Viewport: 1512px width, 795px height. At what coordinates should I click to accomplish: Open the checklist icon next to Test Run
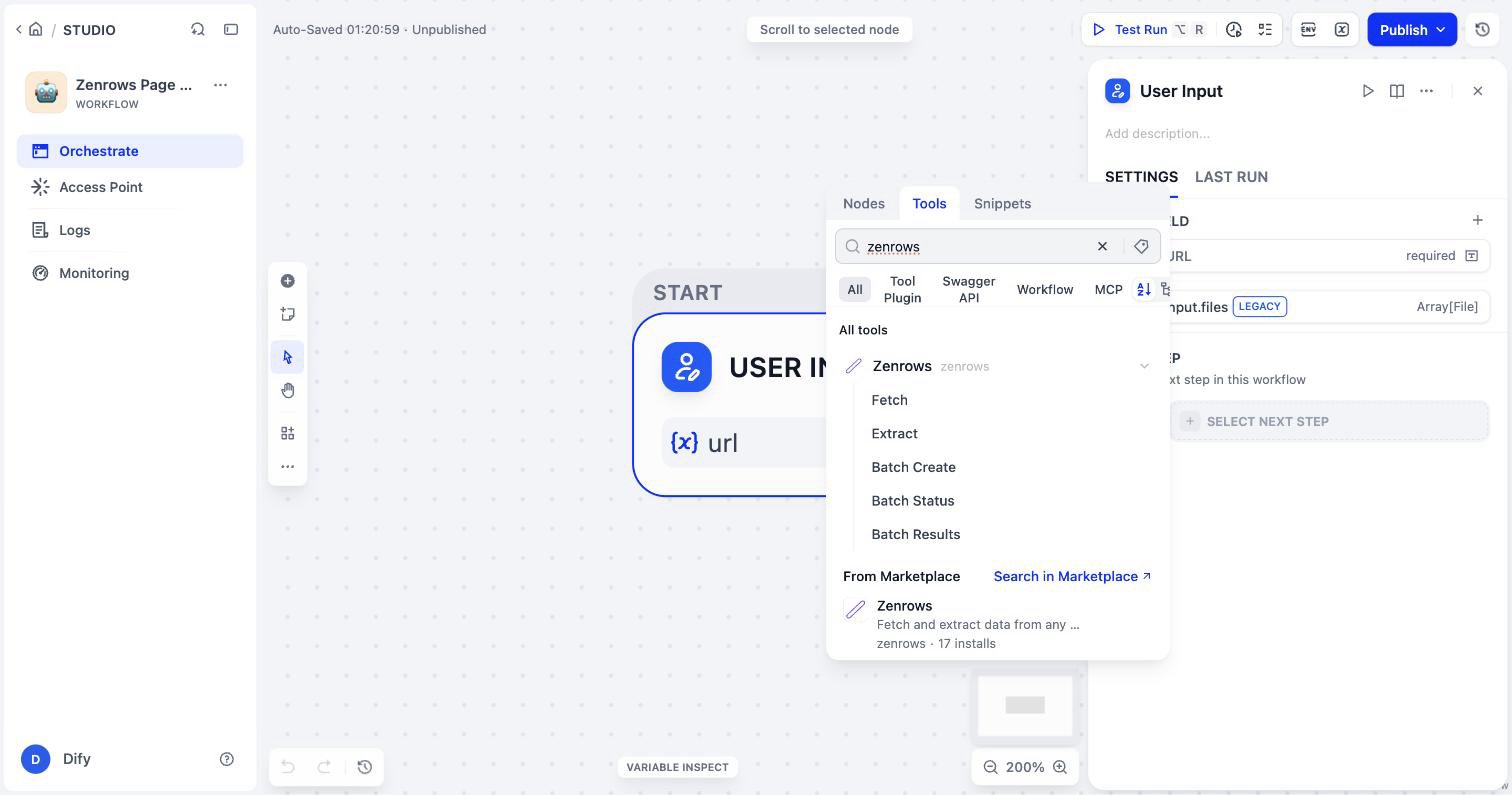(x=1265, y=30)
